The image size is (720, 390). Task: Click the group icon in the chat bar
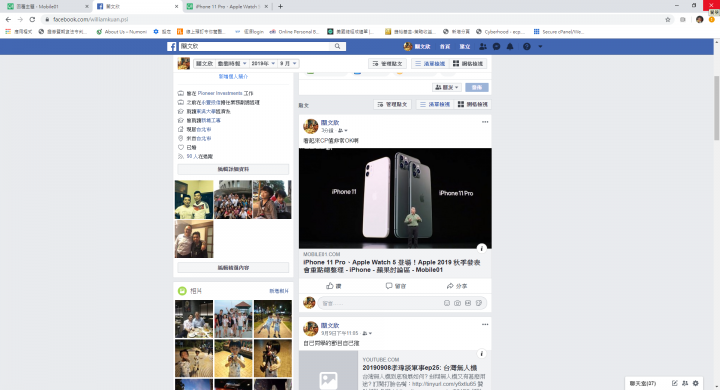point(685,383)
